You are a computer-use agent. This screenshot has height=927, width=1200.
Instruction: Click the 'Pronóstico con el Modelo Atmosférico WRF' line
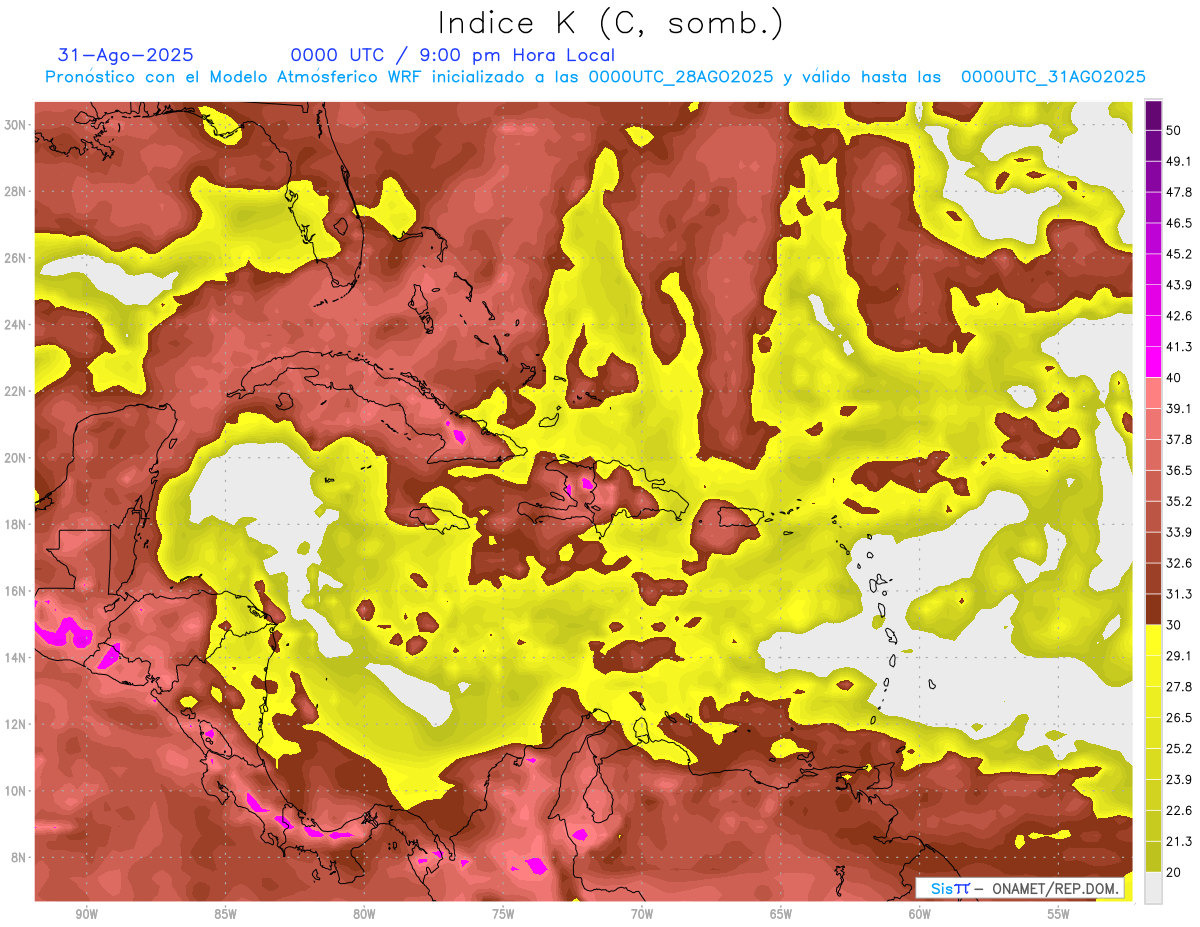click(x=594, y=77)
